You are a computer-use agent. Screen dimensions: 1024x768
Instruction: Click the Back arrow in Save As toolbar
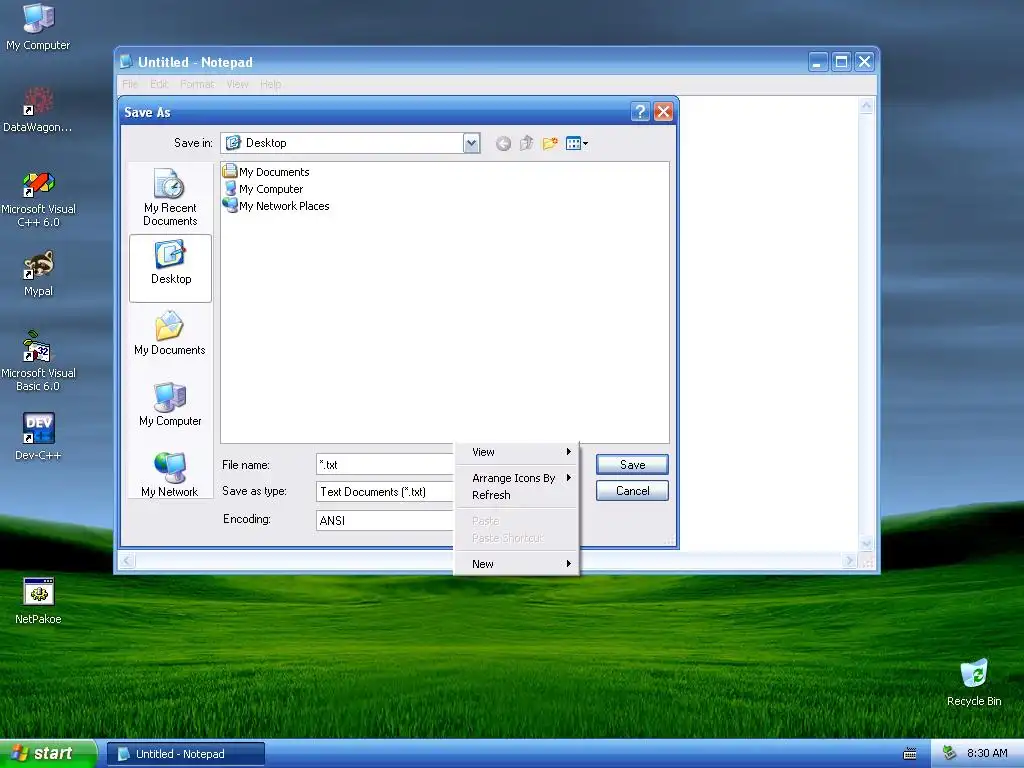(503, 144)
